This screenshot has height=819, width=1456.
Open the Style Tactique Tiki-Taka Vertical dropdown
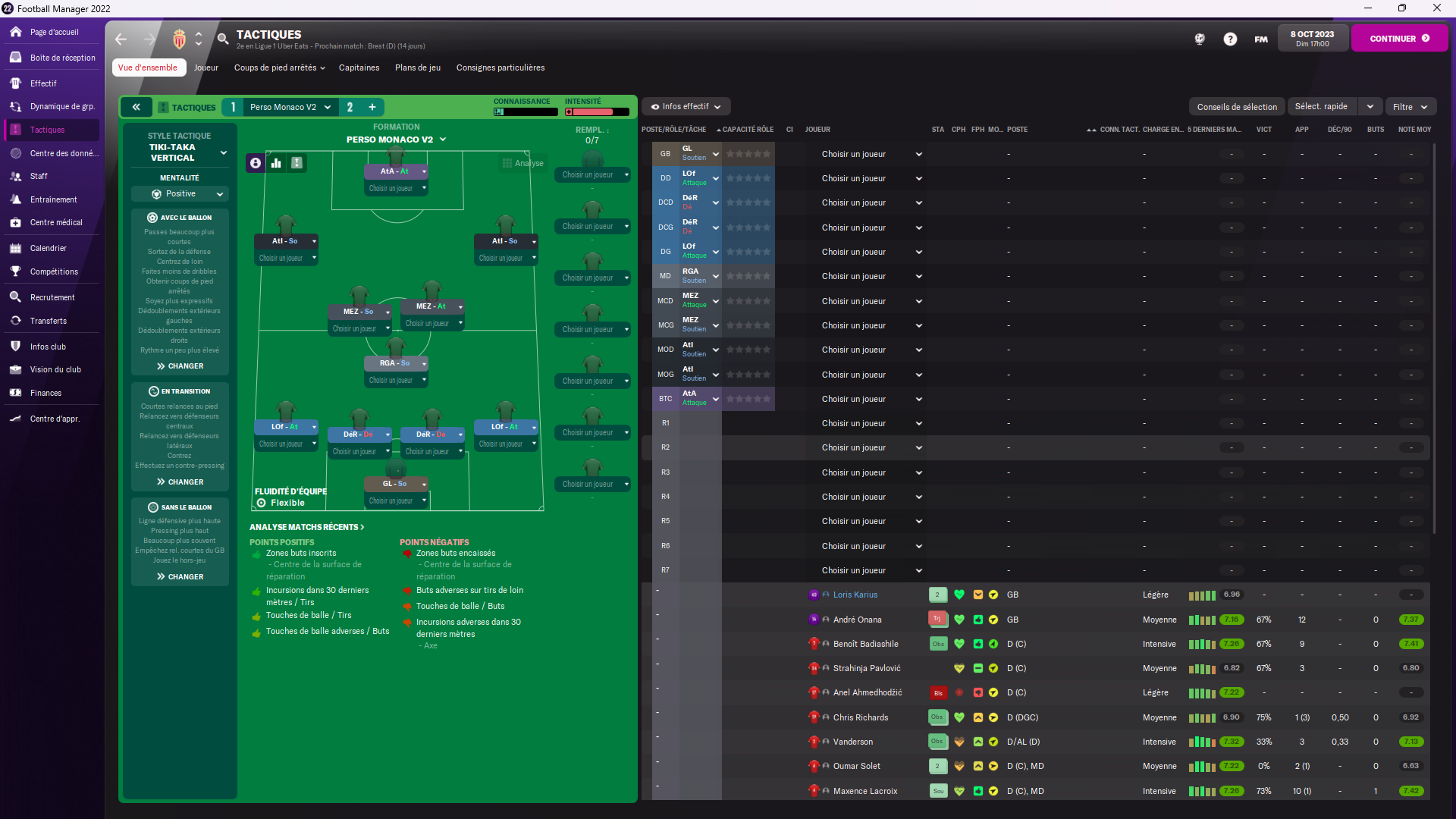pyautogui.click(x=180, y=152)
